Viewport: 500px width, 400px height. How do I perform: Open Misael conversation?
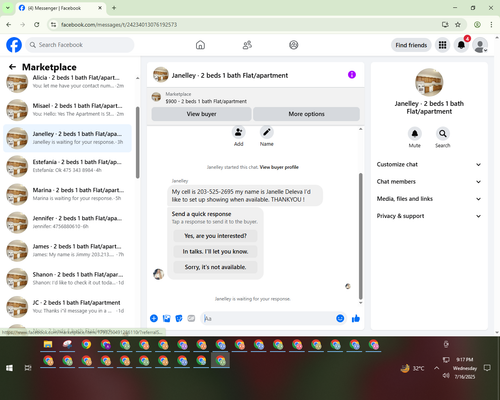point(68,110)
